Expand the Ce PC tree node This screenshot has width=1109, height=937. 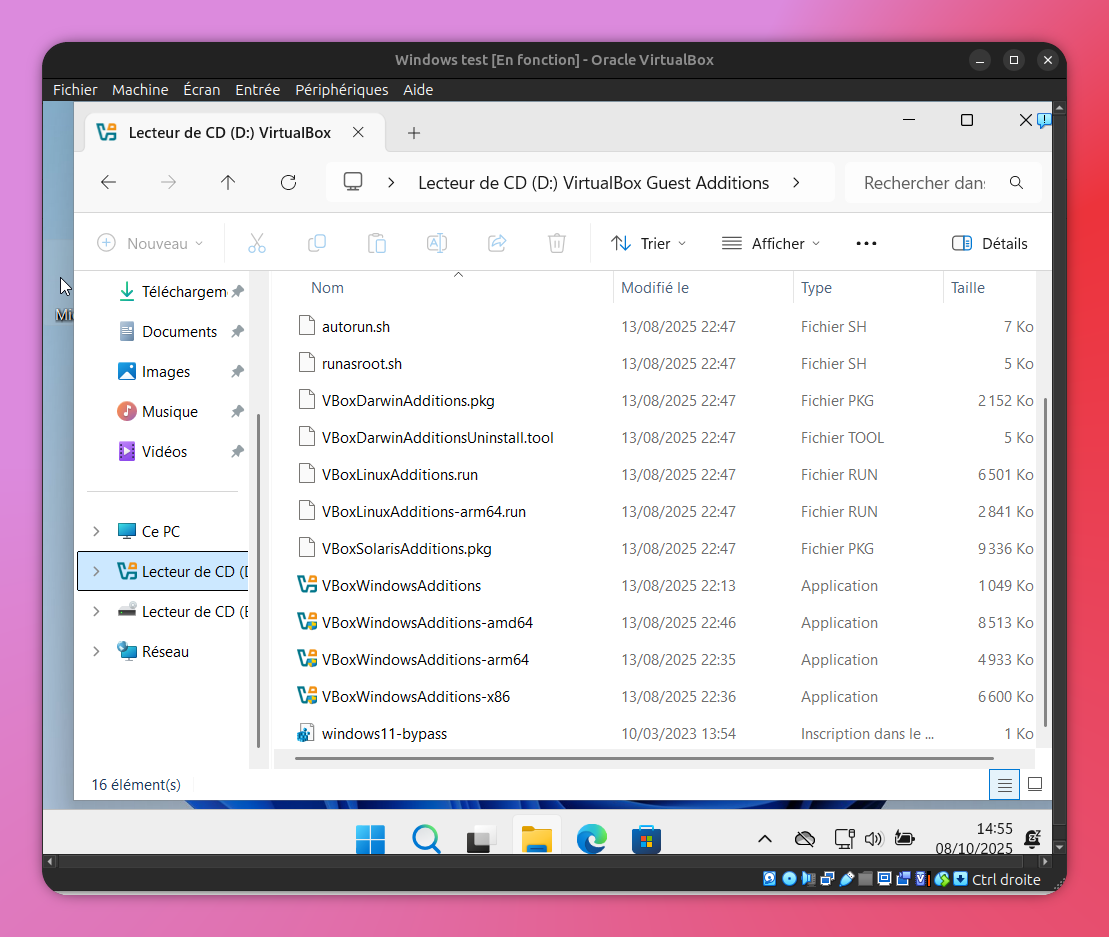(96, 531)
